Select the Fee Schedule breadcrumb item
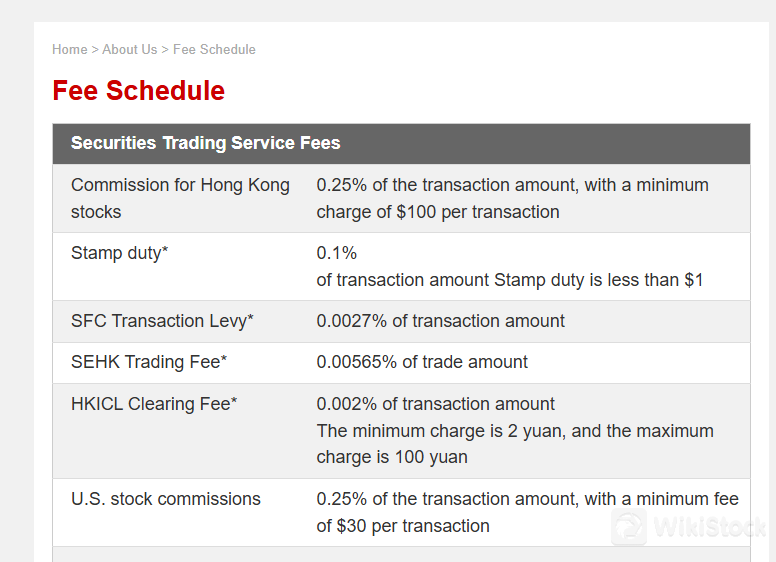Viewport: 776px width, 562px height. [x=214, y=49]
